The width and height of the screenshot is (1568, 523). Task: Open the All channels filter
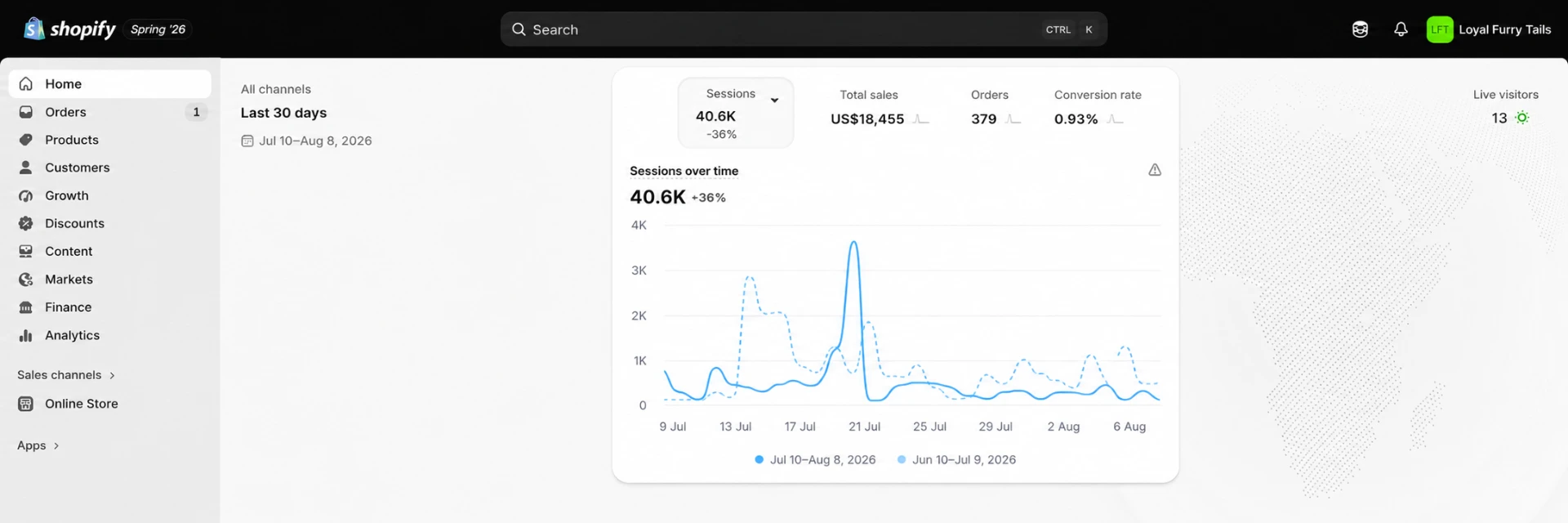(276, 89)
